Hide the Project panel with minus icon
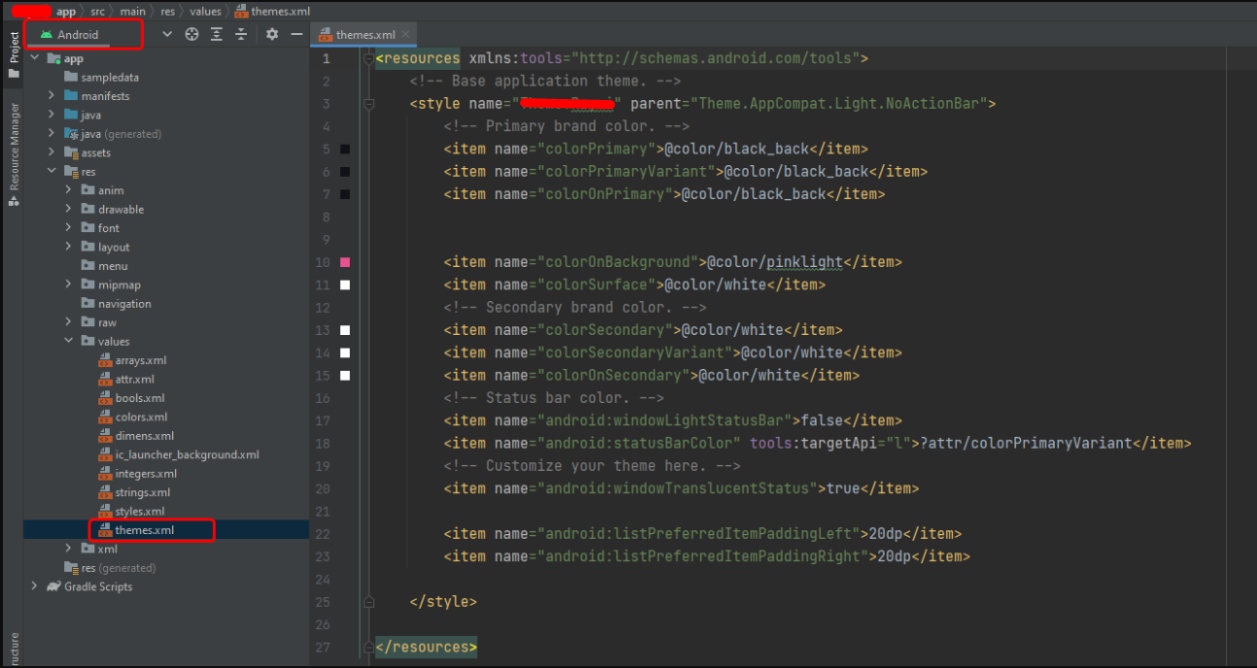Image resolution: width=1257 pixels, height=668 pixels. [x=296, y=34]
